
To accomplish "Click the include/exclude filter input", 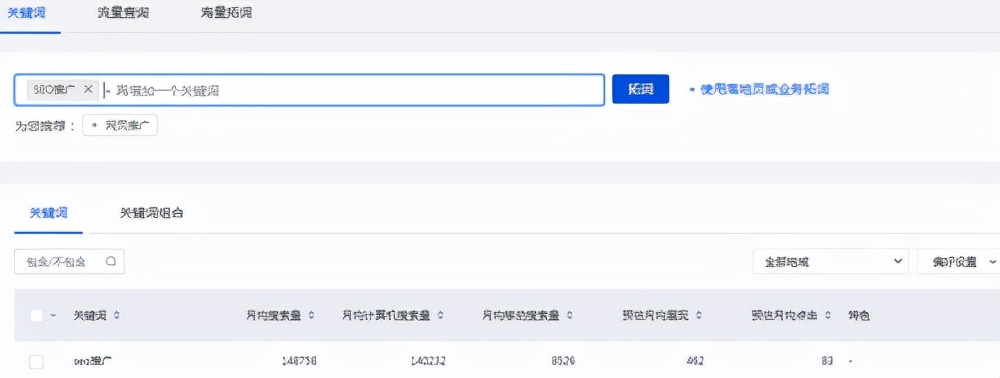I will [69, 261].
